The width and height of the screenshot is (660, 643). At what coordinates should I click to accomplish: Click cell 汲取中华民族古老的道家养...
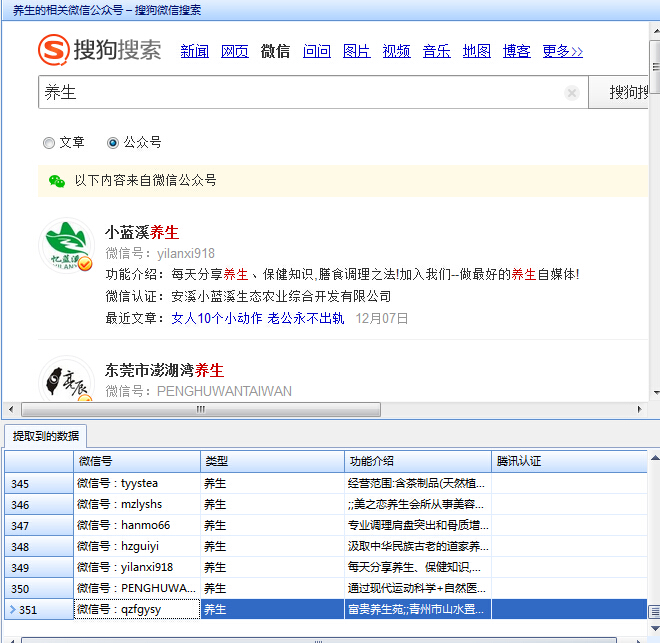point(418,546)
